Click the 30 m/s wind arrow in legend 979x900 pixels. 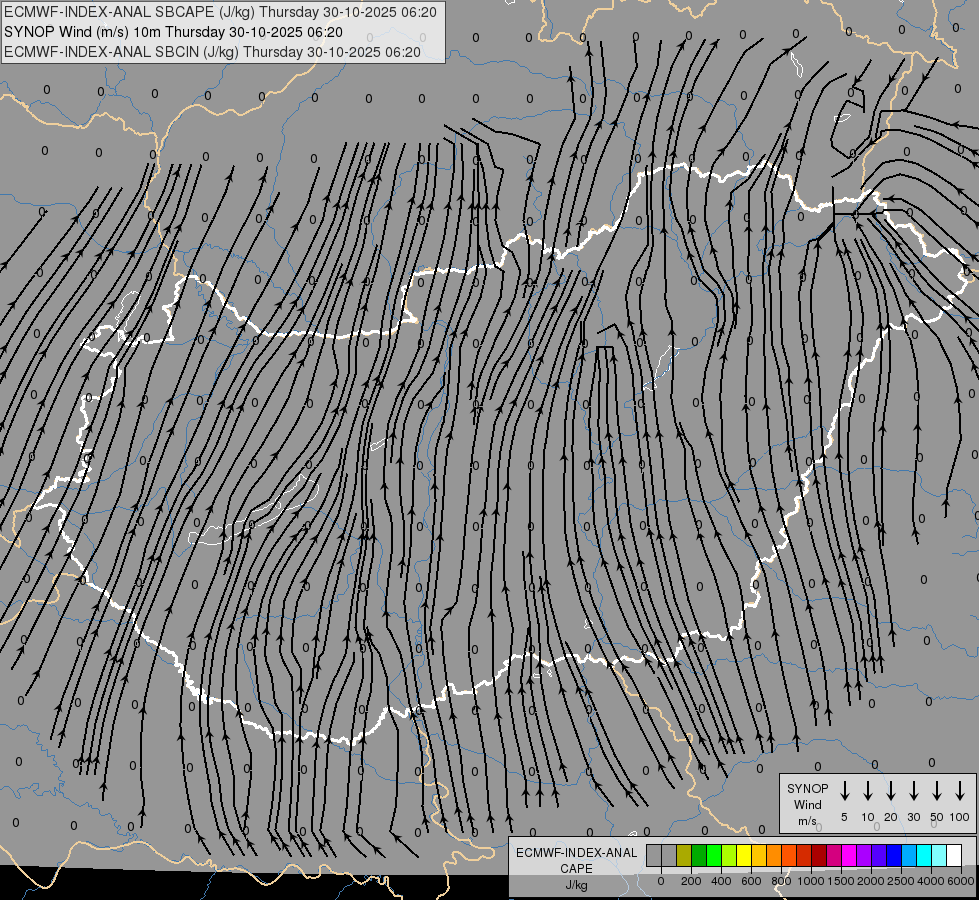(x=913, y=791)
